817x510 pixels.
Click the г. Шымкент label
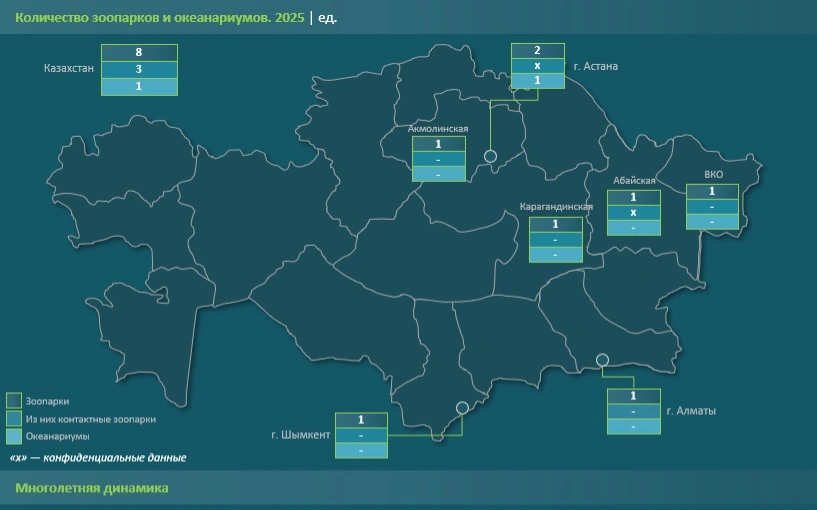click(301, 434)
